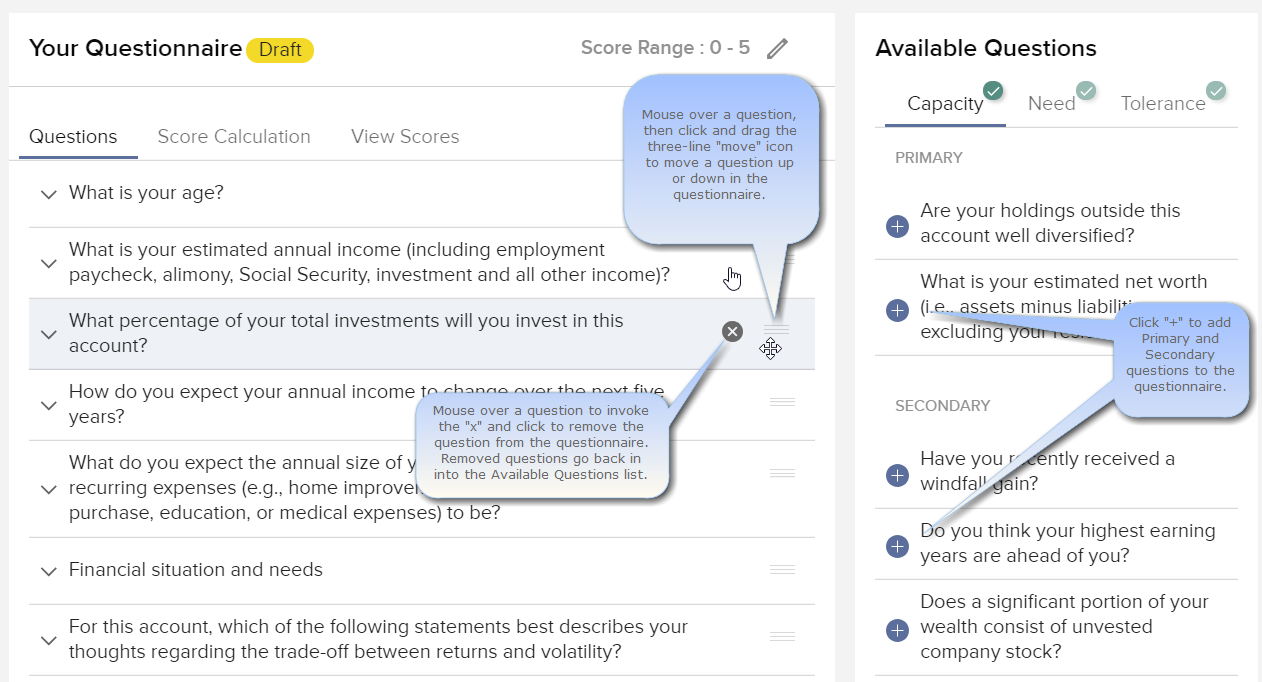Viewport: 1262px width, 682px height.
Task: Select the Need questions tab
Action: pyautogui.click(x=1052, y=103)
